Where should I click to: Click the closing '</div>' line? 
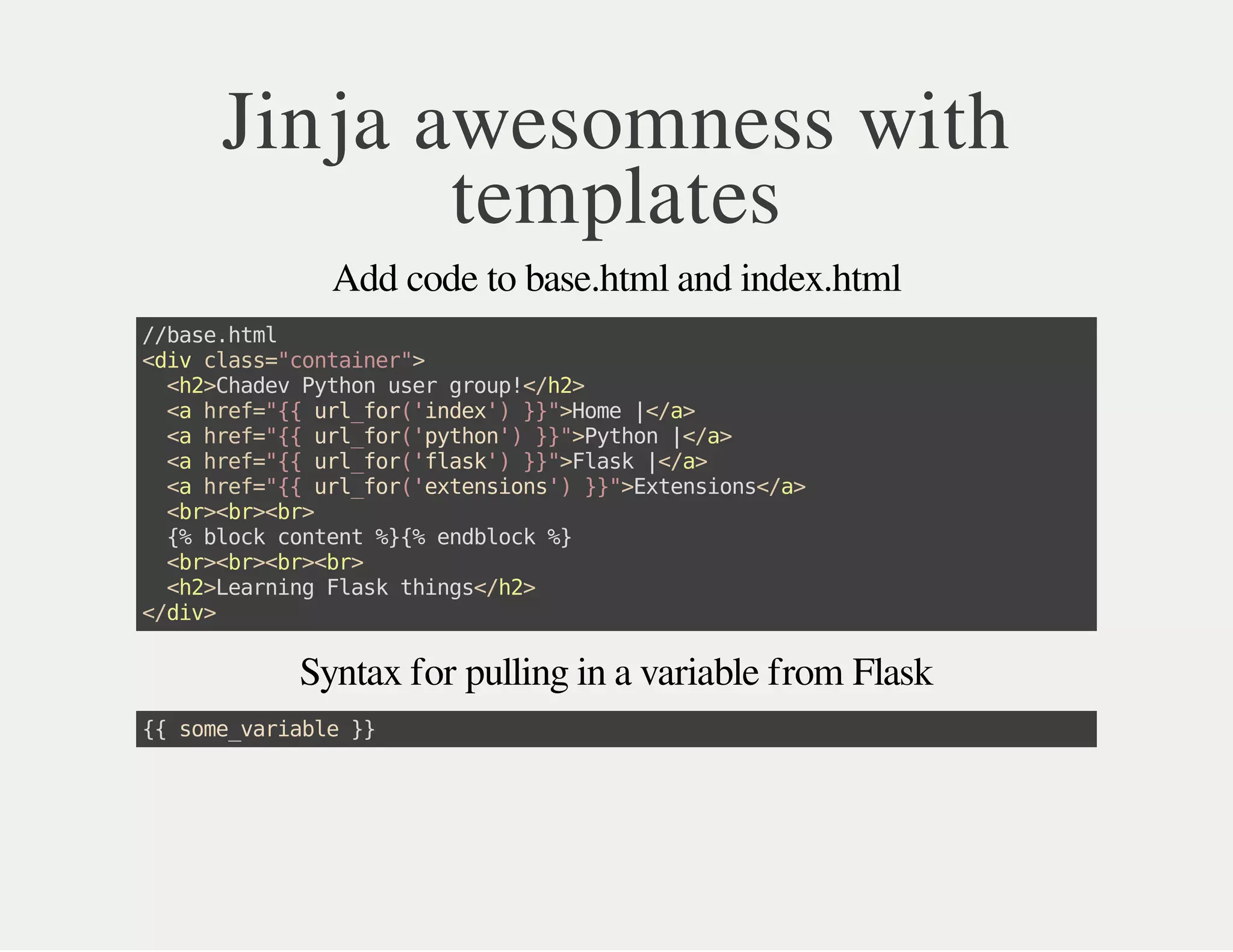179,613
